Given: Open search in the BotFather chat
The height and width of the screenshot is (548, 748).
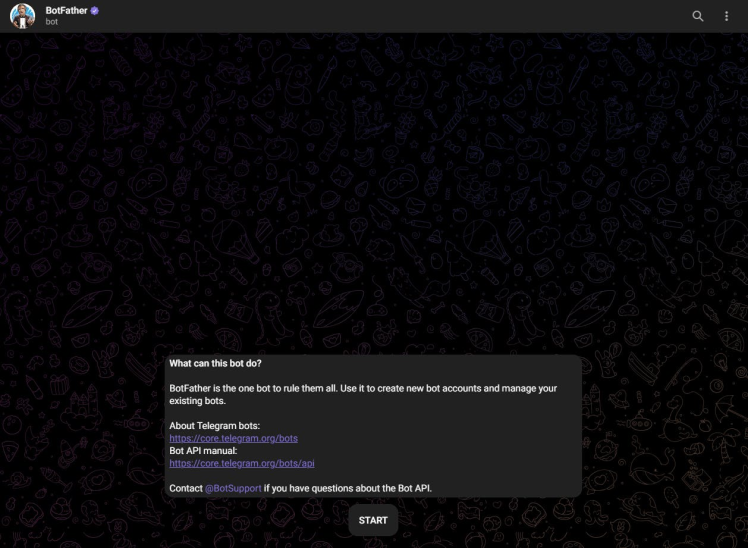Looking at the screenshot, I should (x=697, y=16).
